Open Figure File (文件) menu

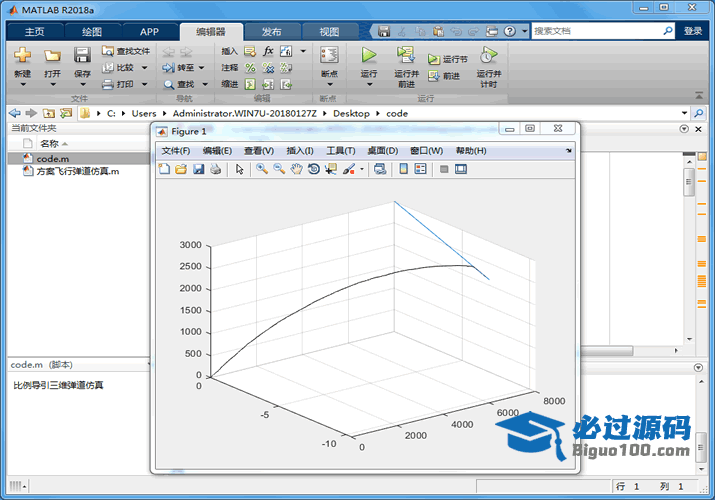click(176, 151)
